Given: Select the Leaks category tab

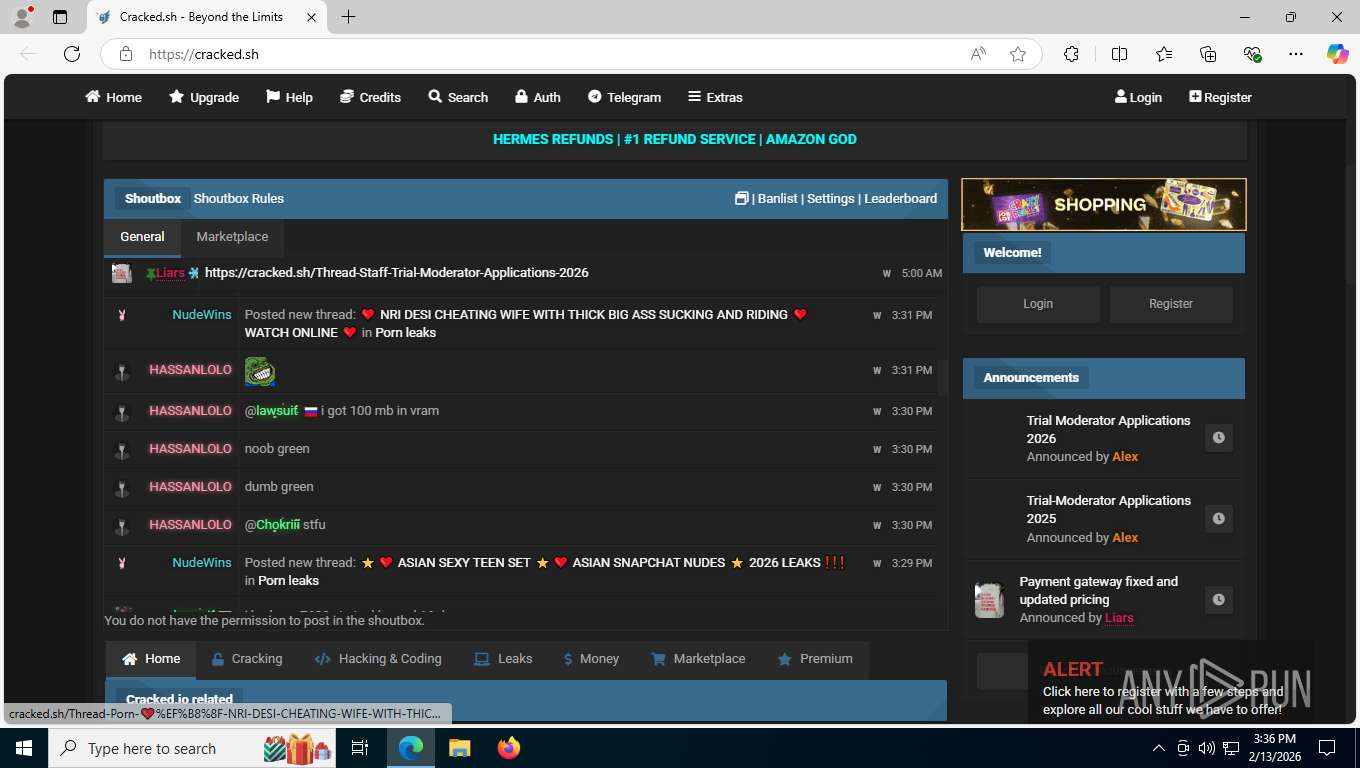Looking at the screenshot, I should (503, 659).
